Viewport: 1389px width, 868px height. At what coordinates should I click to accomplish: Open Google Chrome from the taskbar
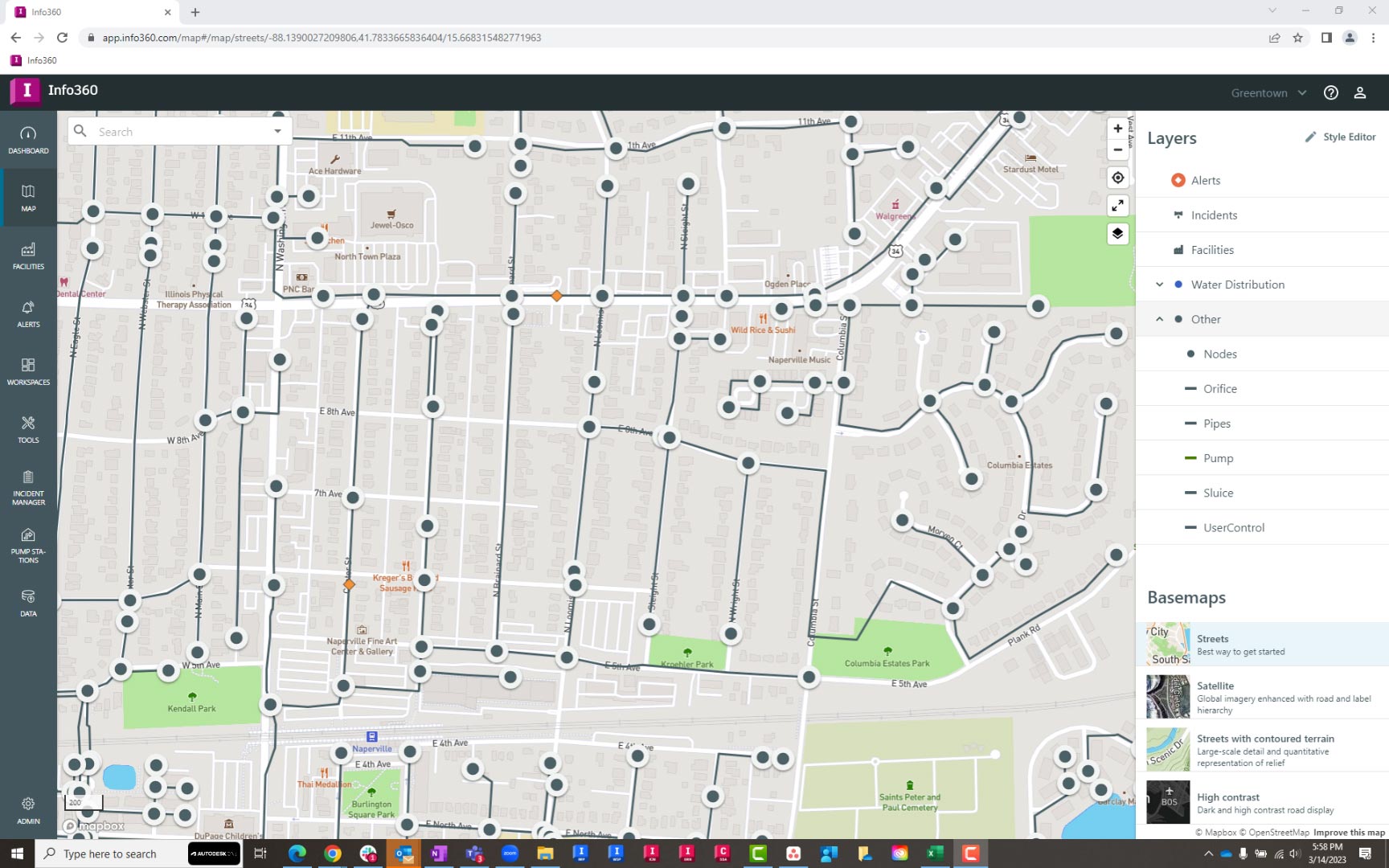pos(332,854)
